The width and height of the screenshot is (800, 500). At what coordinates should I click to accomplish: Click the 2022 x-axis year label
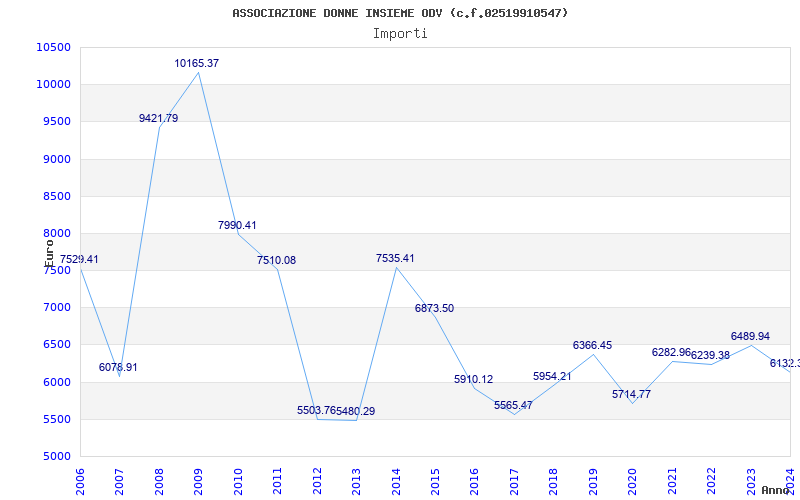(711, 481)
